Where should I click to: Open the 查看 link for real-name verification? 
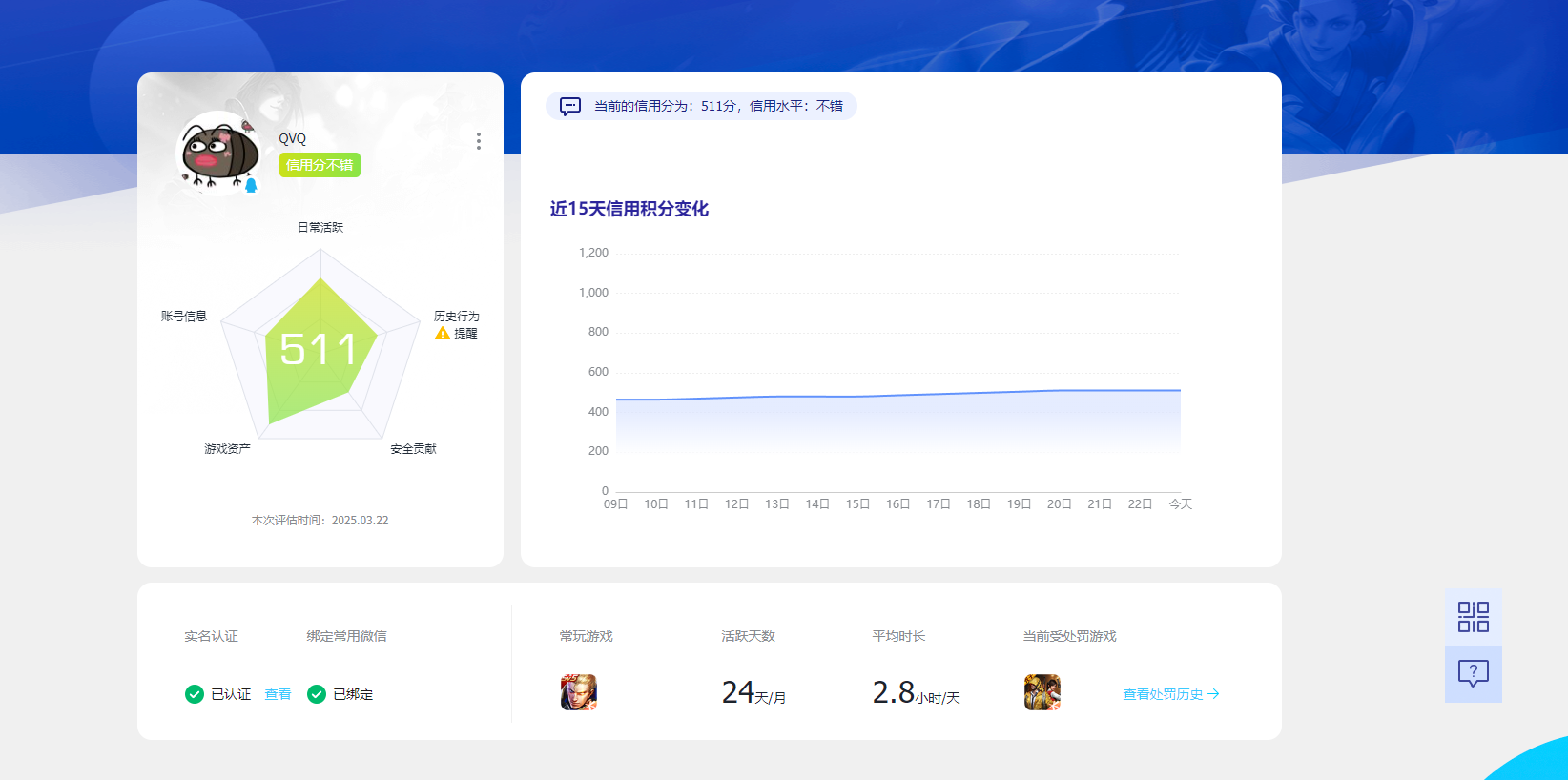tap(278, 694)
